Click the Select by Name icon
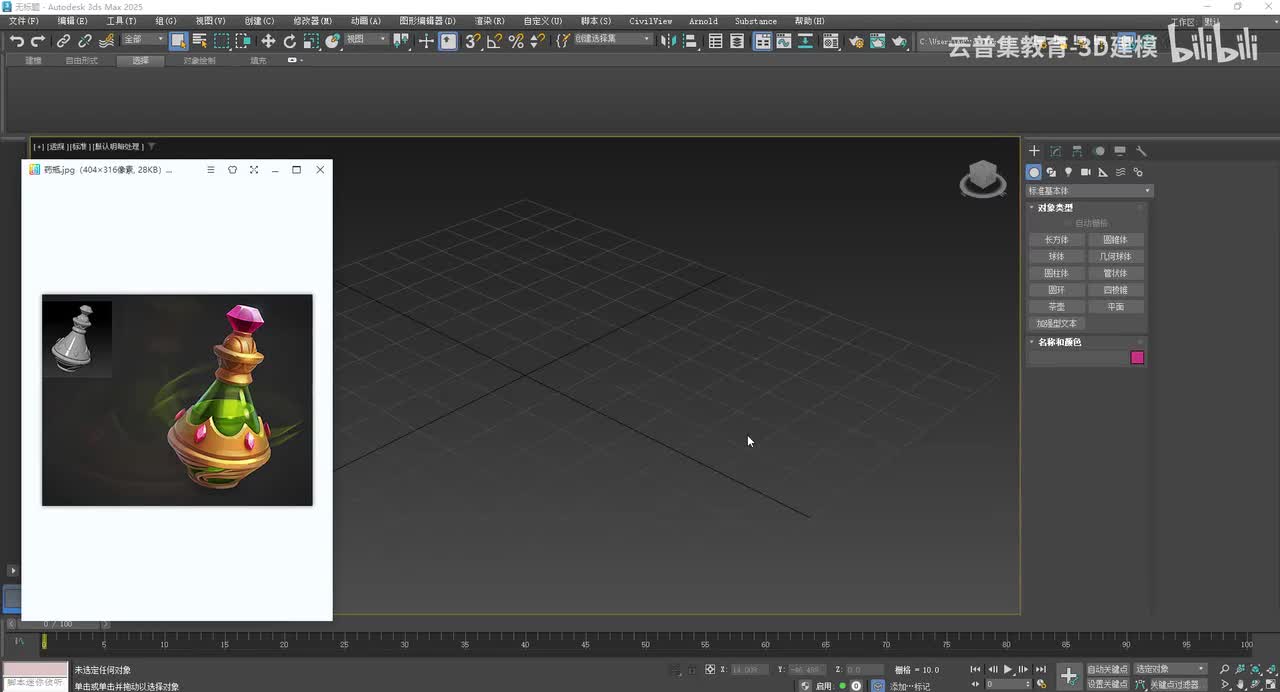This screenshot has height=692, width=1280. pos(200,41)
